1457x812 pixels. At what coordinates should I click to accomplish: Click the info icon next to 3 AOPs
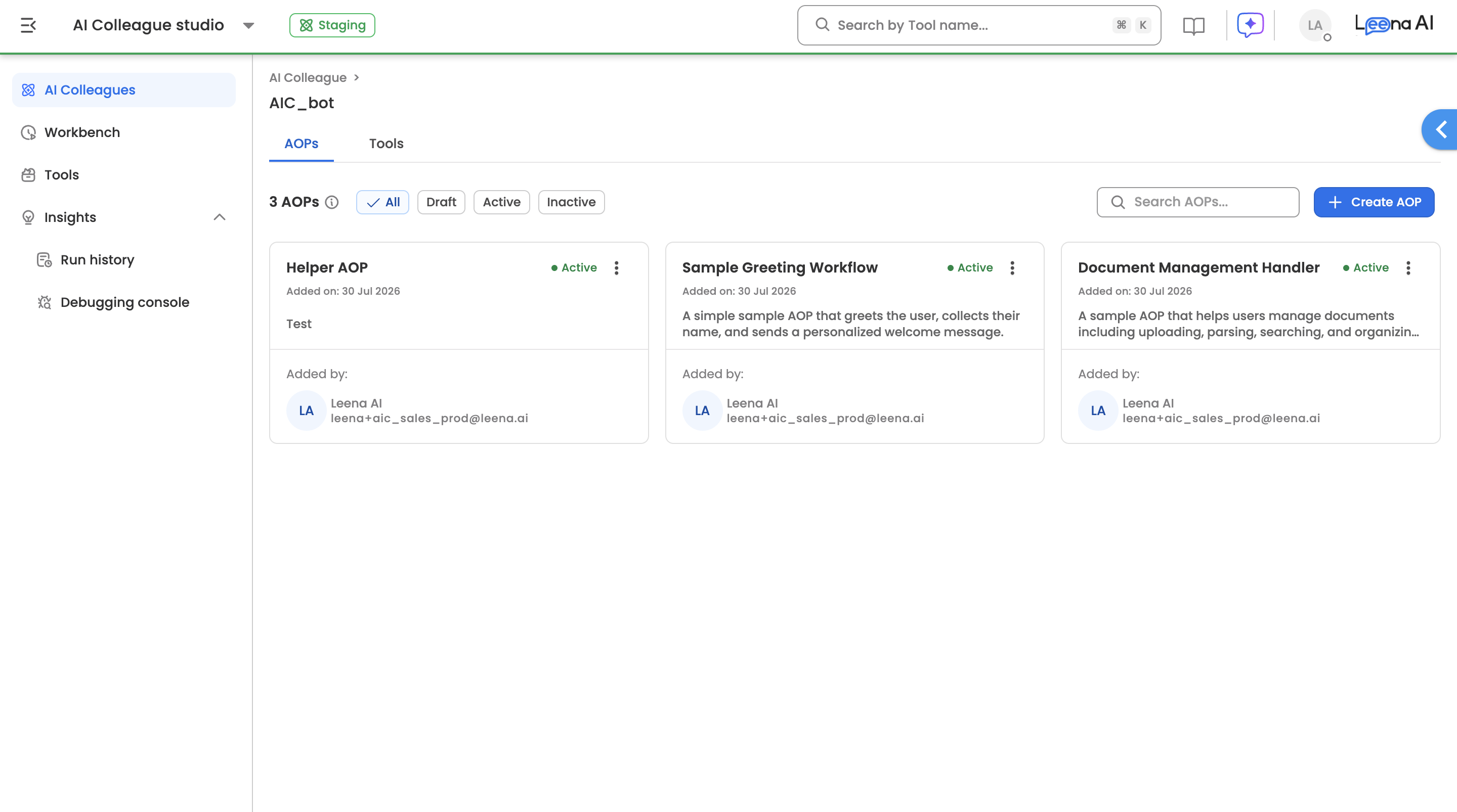click(x=332, y=202)
